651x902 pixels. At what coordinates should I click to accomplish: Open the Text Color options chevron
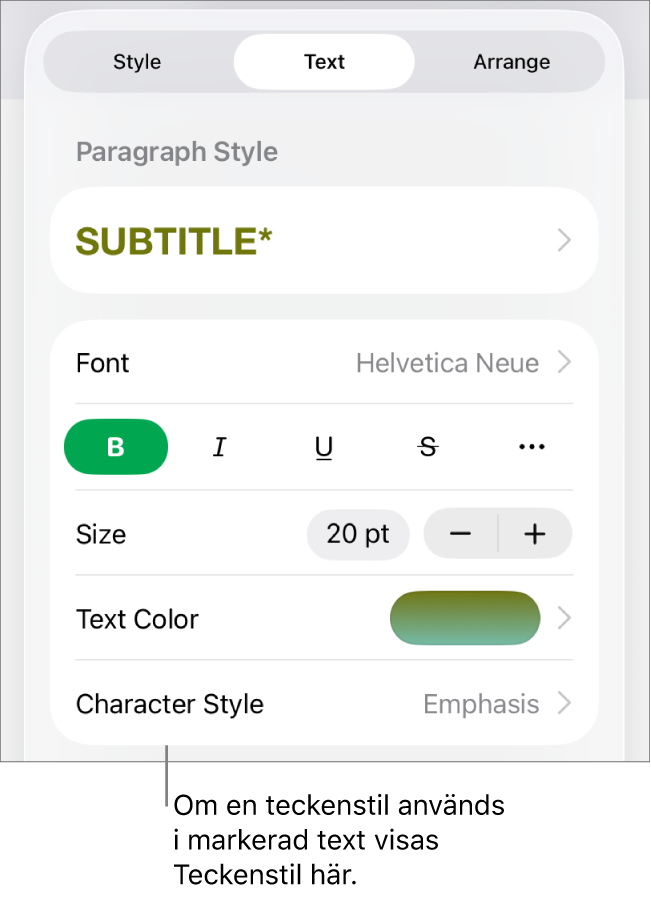(x=563, y=618)
